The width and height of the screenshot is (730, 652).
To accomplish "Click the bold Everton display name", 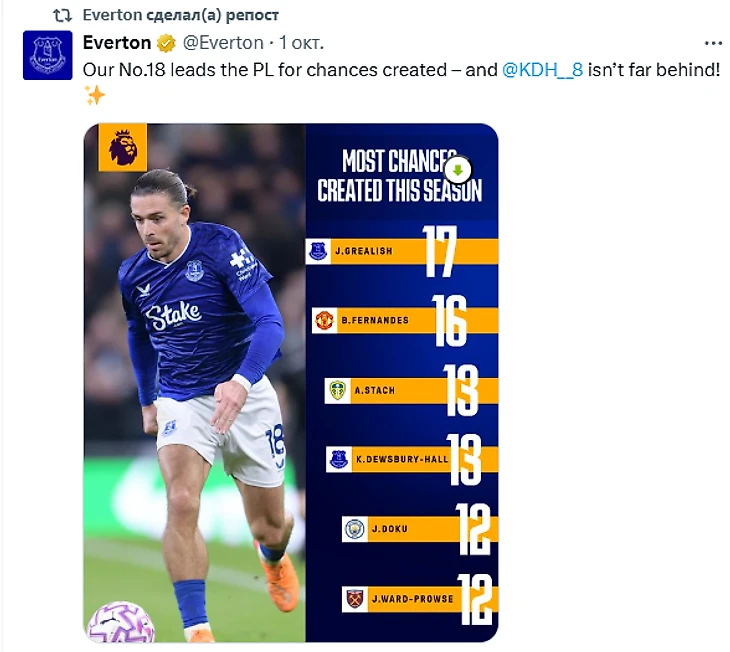I will (x=116, y=43).
